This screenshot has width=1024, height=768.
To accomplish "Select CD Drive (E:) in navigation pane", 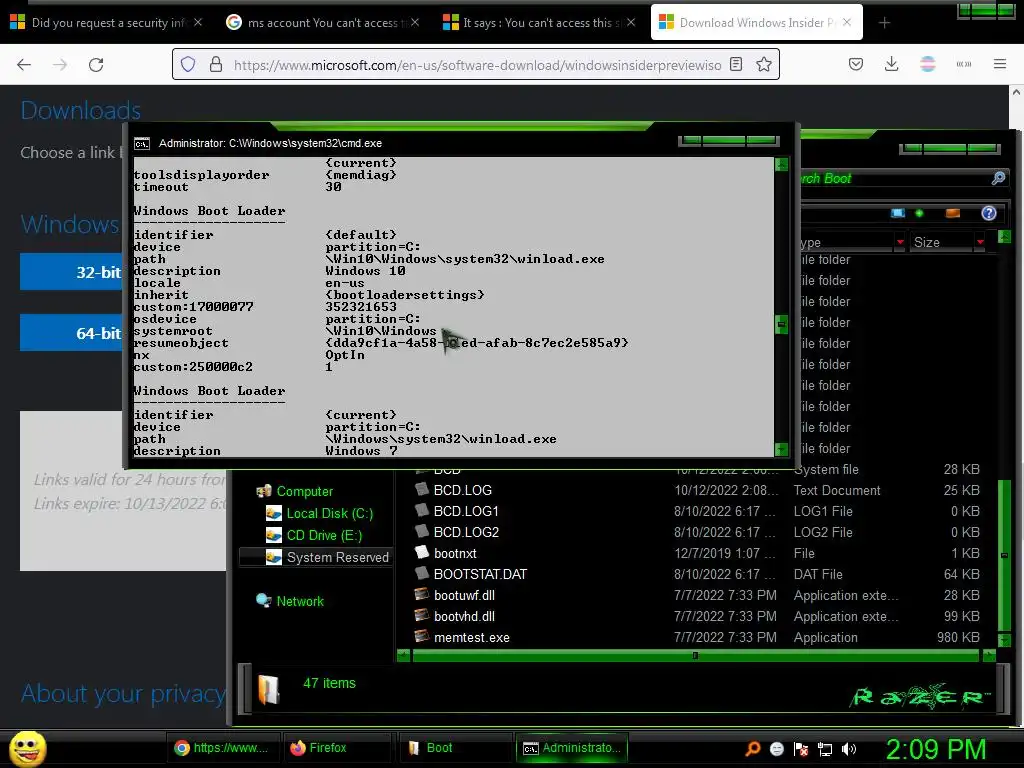I will click(324, 536).
